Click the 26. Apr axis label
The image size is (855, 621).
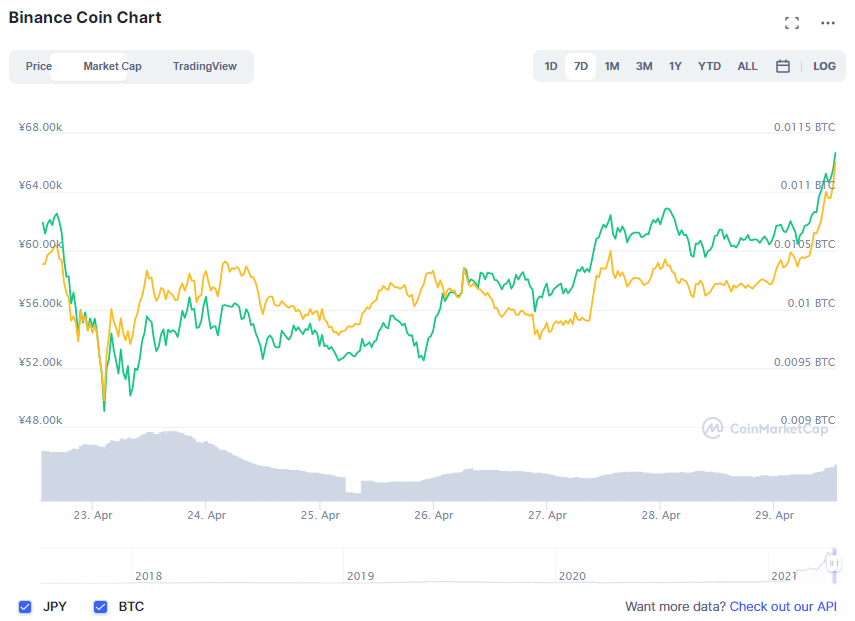433,515
